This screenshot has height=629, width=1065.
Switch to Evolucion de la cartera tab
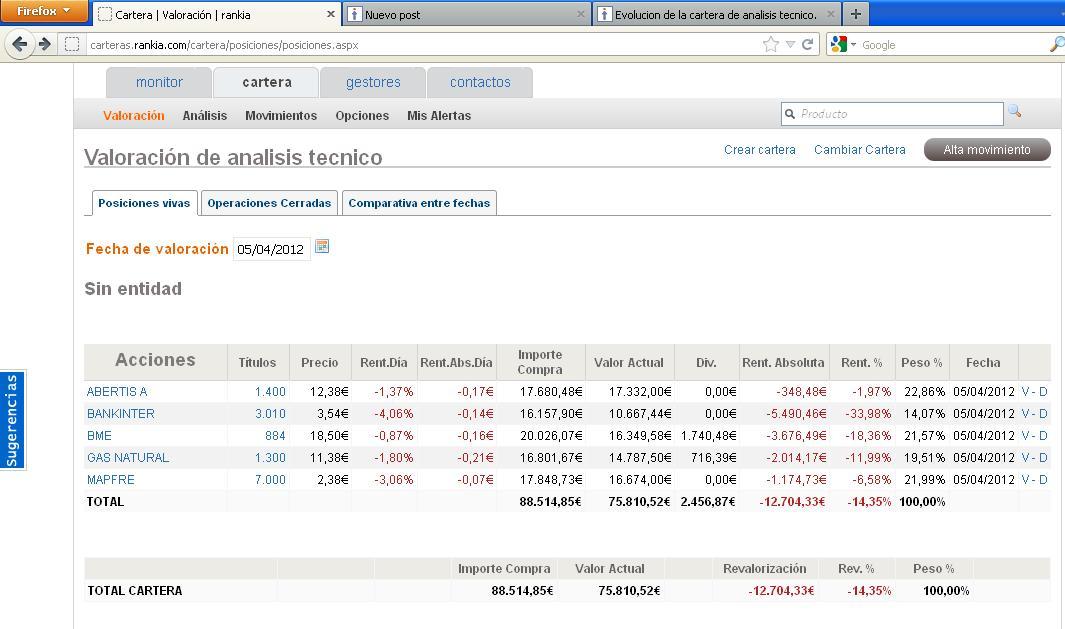(715, 14)
